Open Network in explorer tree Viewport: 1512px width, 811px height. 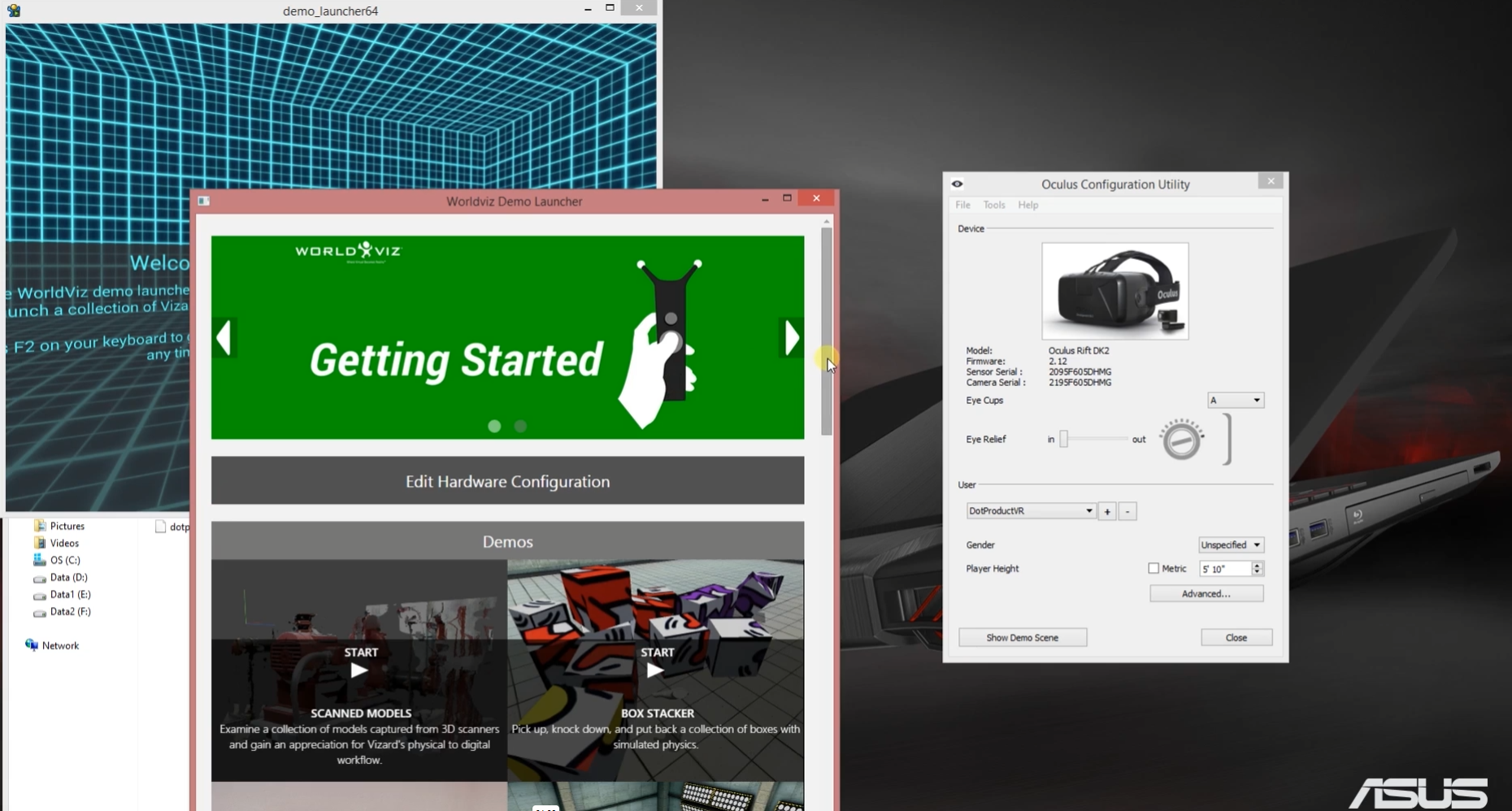(x=52, y=645)
